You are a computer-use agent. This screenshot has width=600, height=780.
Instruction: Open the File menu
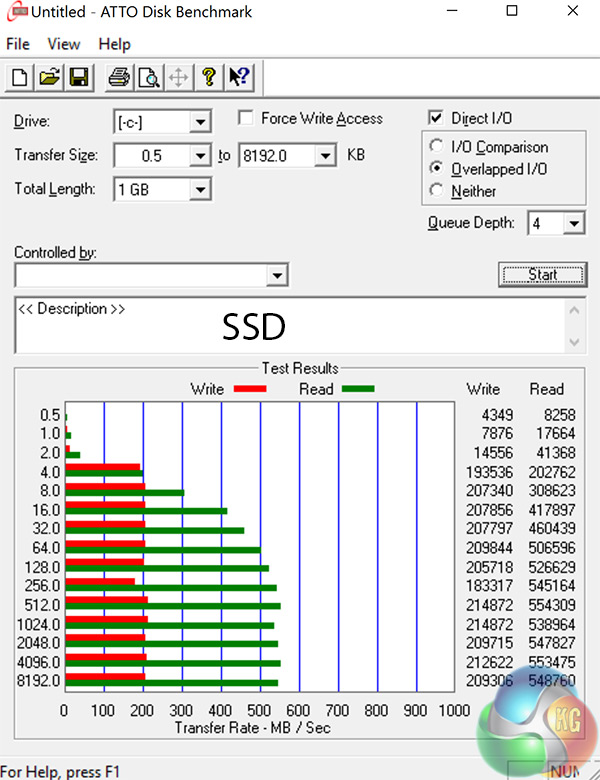pyautogui.click(x=17, y=44)
